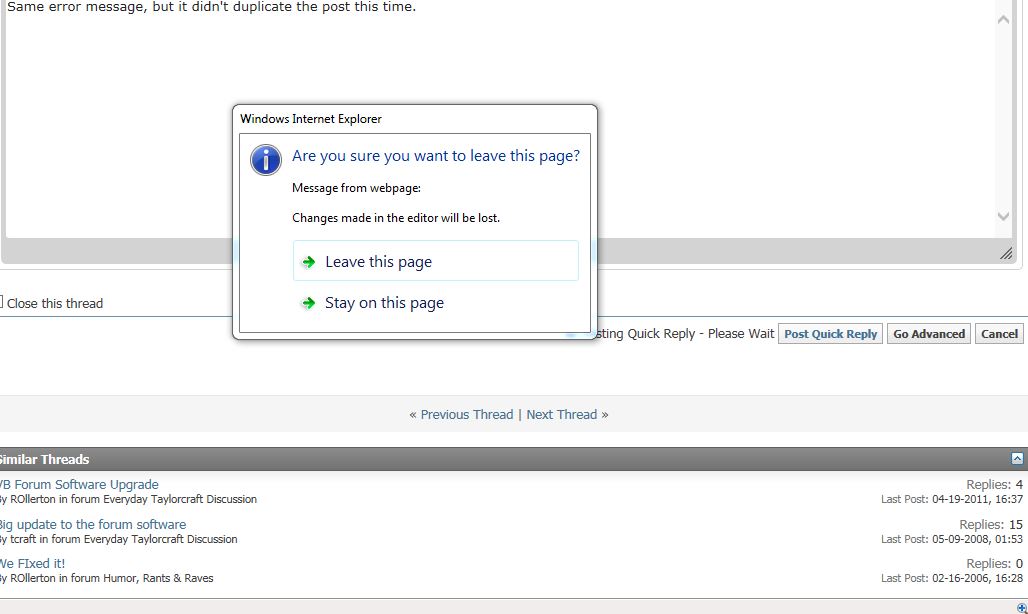The width and height of the screenshot is (1028, 614).
Task: Open VB Forum Software Upgrade thread
Action: pos(79,484)
